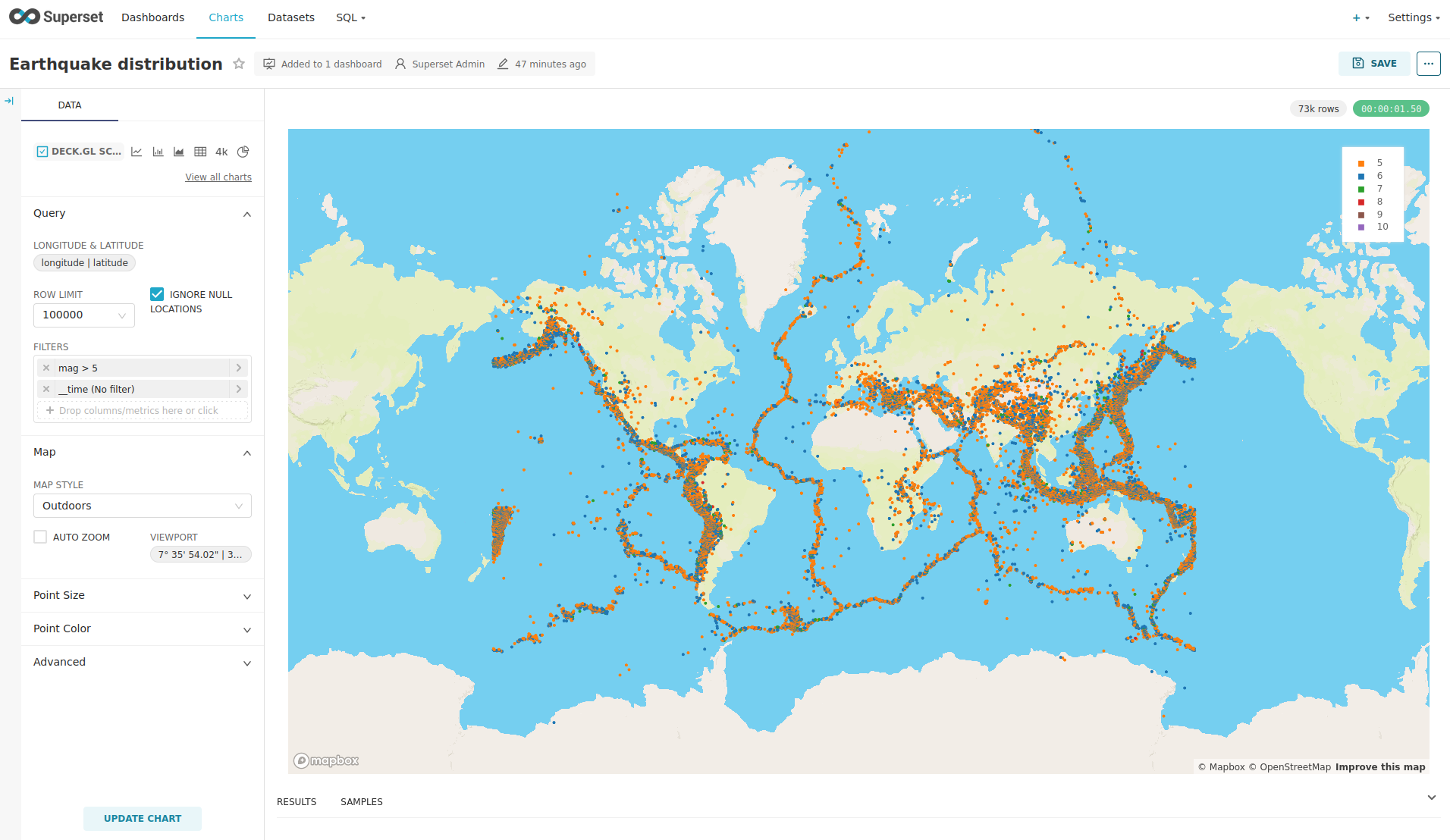Star the Earthquake distribution chart as favorite
1450x840 pixels.
coord(239,64)
